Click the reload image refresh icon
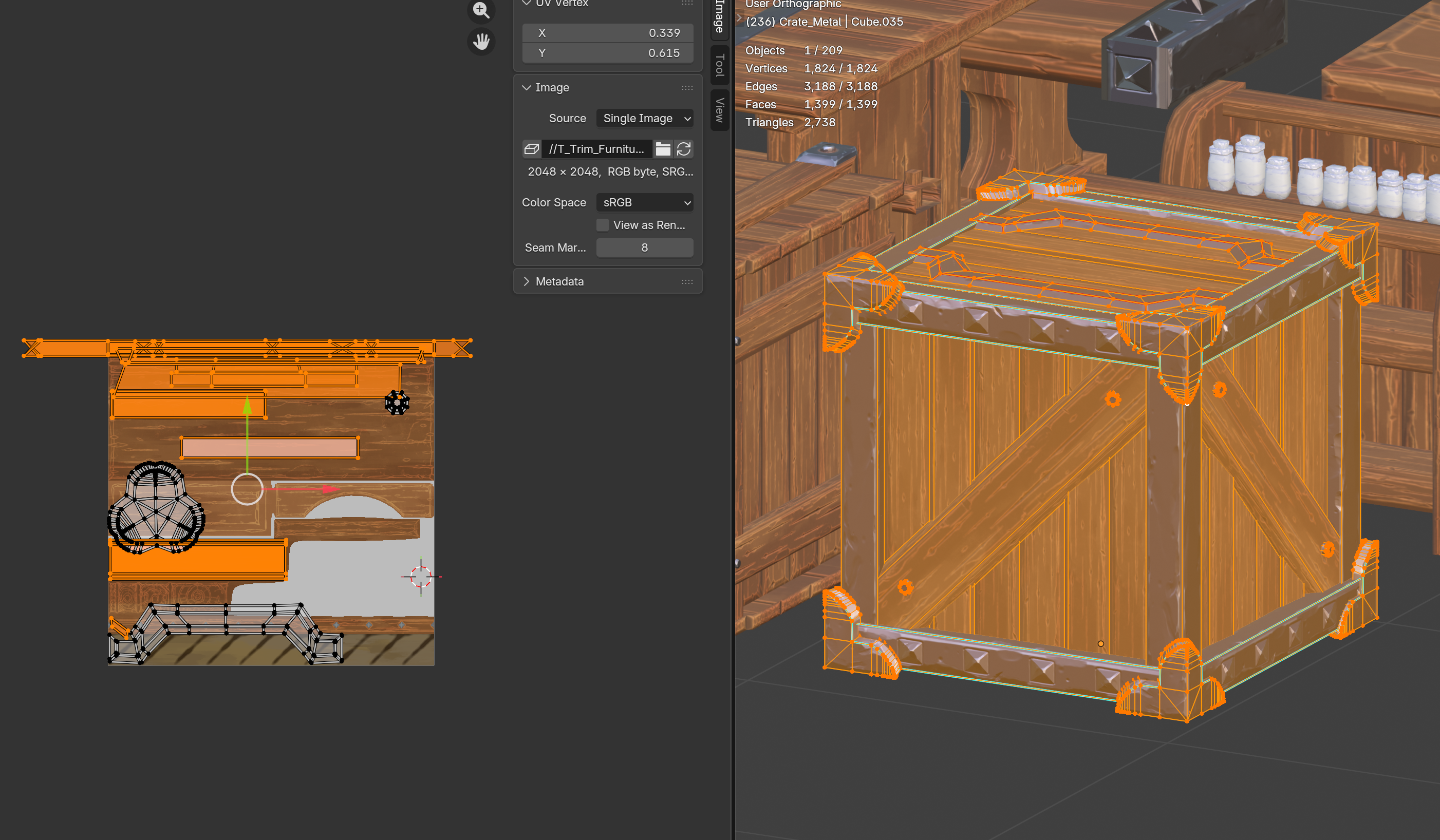The width and height of the screenshot is (1440, 840). [684, 149]
